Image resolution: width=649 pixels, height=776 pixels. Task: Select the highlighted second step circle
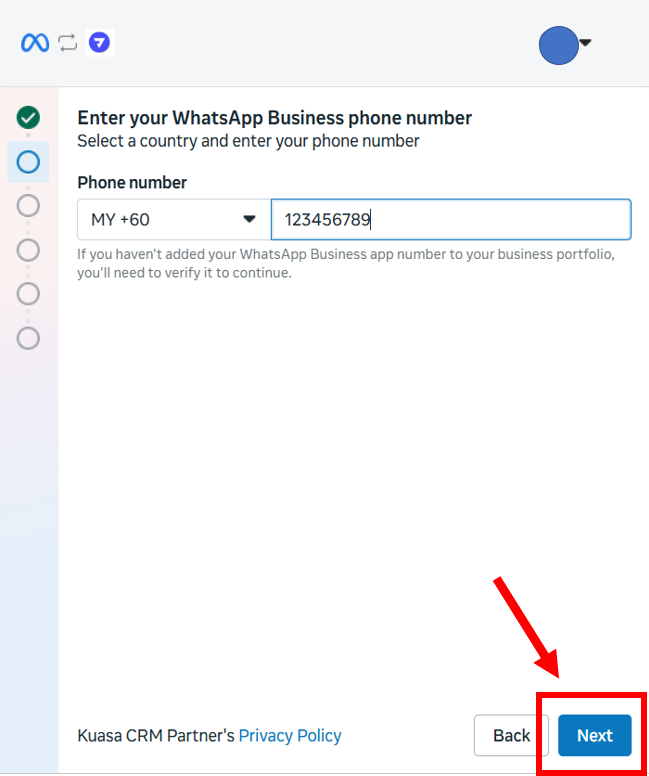point(28,161)
